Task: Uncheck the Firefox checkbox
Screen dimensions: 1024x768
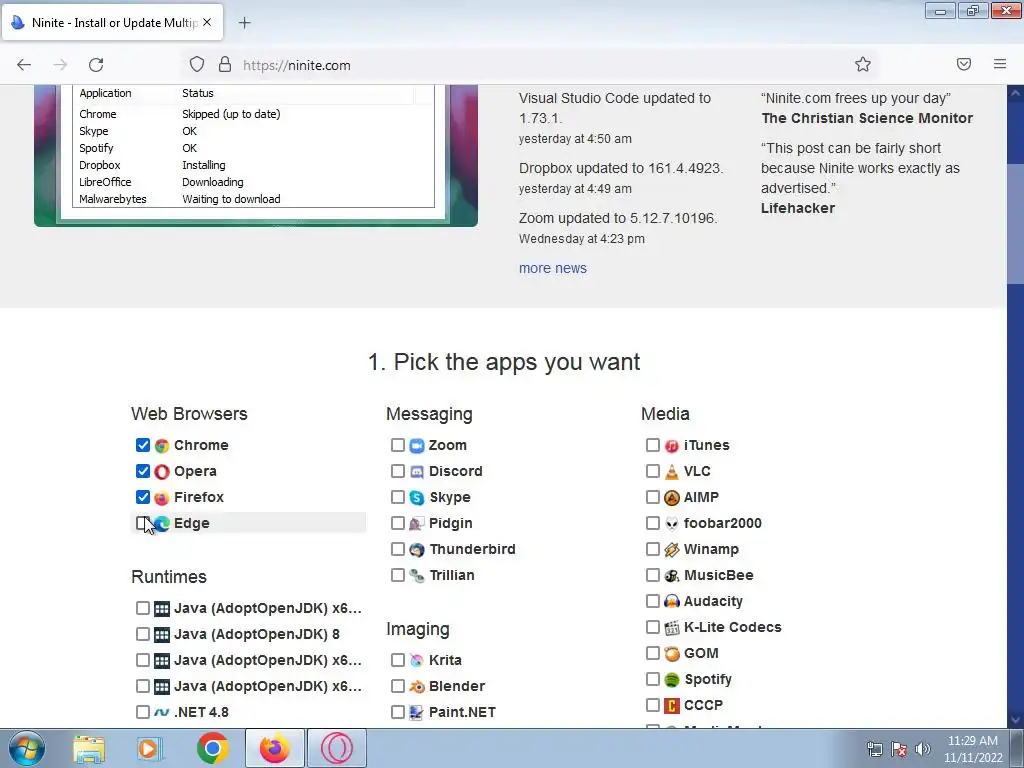Action: (x=142, y=497)
